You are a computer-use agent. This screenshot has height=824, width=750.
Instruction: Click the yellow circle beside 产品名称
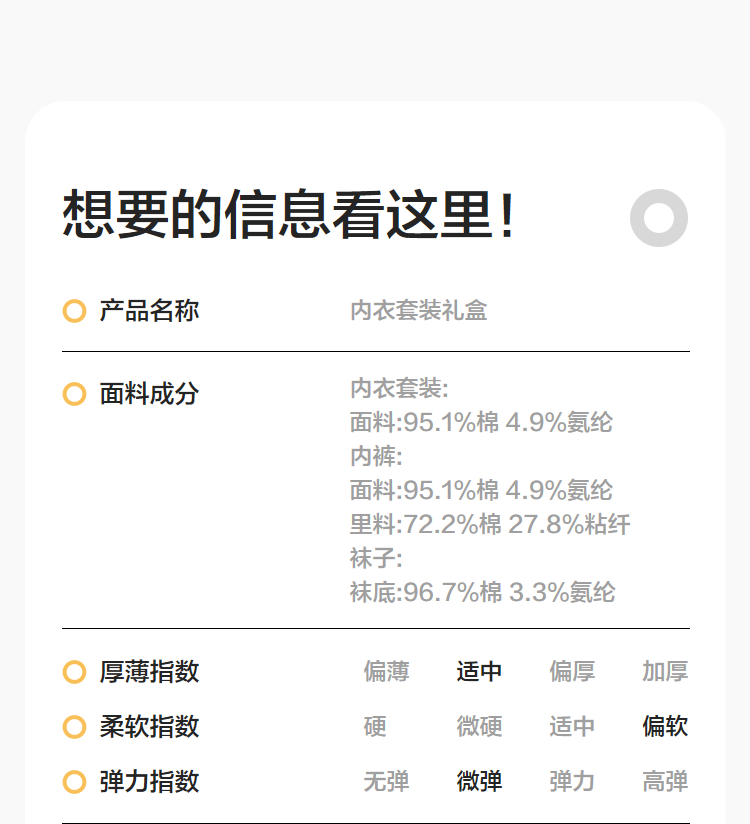(74, 311)
